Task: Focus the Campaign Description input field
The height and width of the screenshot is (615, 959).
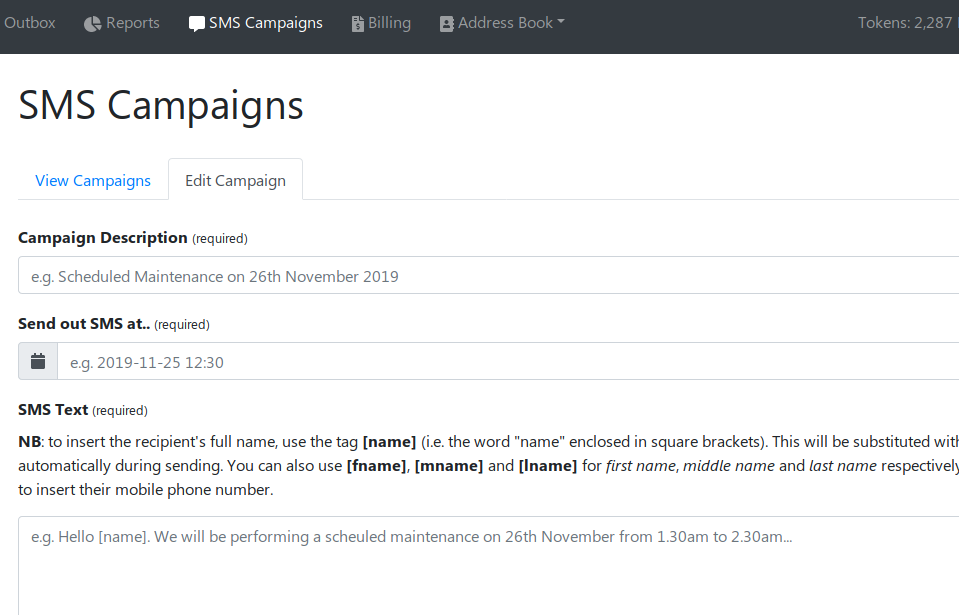Action: click(489, 275)
